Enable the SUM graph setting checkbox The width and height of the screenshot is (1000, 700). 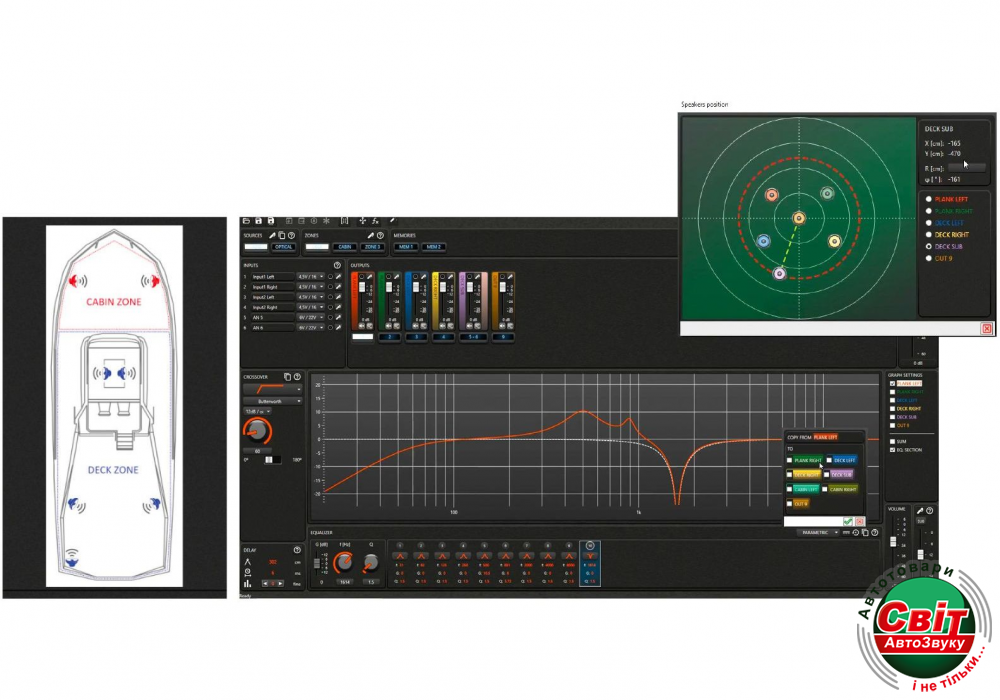(892, 441)
